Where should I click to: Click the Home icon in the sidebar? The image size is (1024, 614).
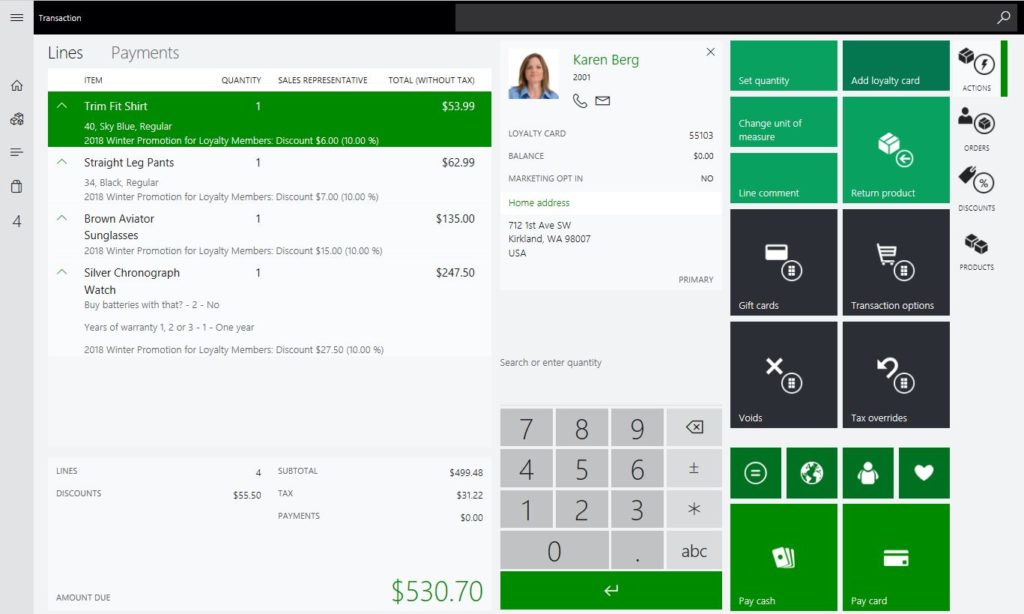pos(16,86)
